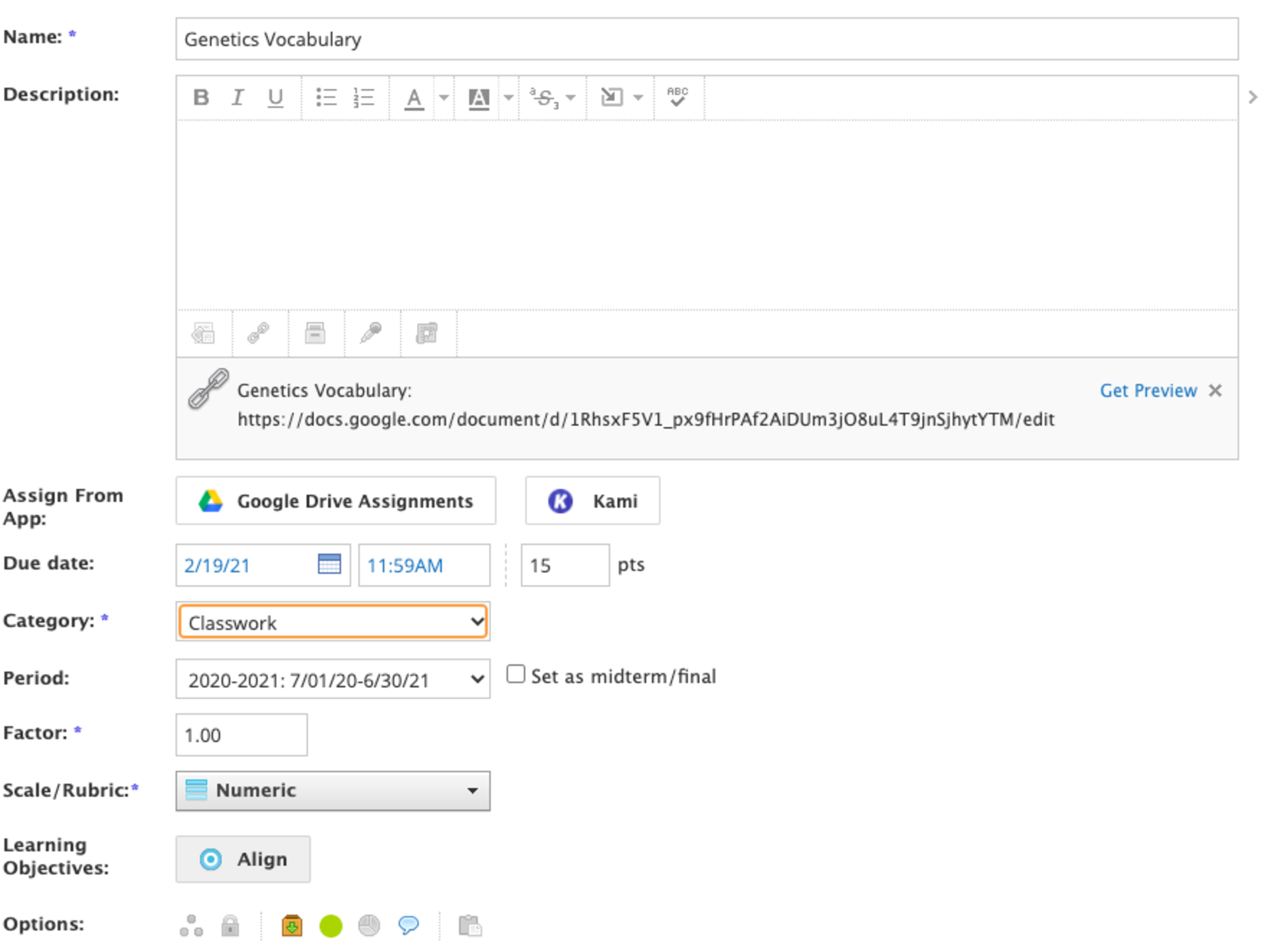
Task: Expand the Numeric Scale/Rubric dropdown
Action: [x=333, y=790]
